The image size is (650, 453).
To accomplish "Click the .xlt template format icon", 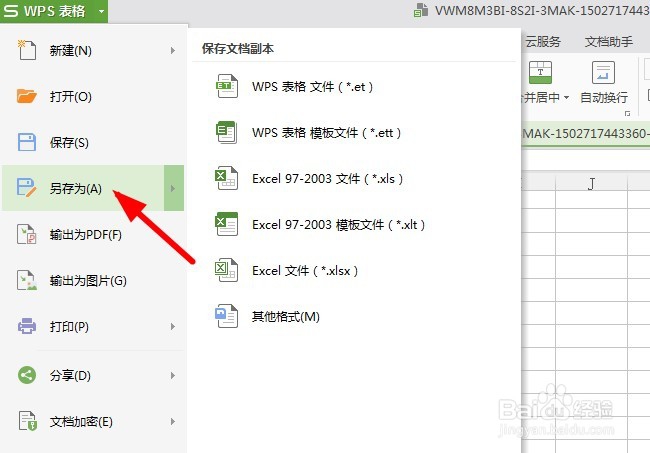I will point(227,224).
